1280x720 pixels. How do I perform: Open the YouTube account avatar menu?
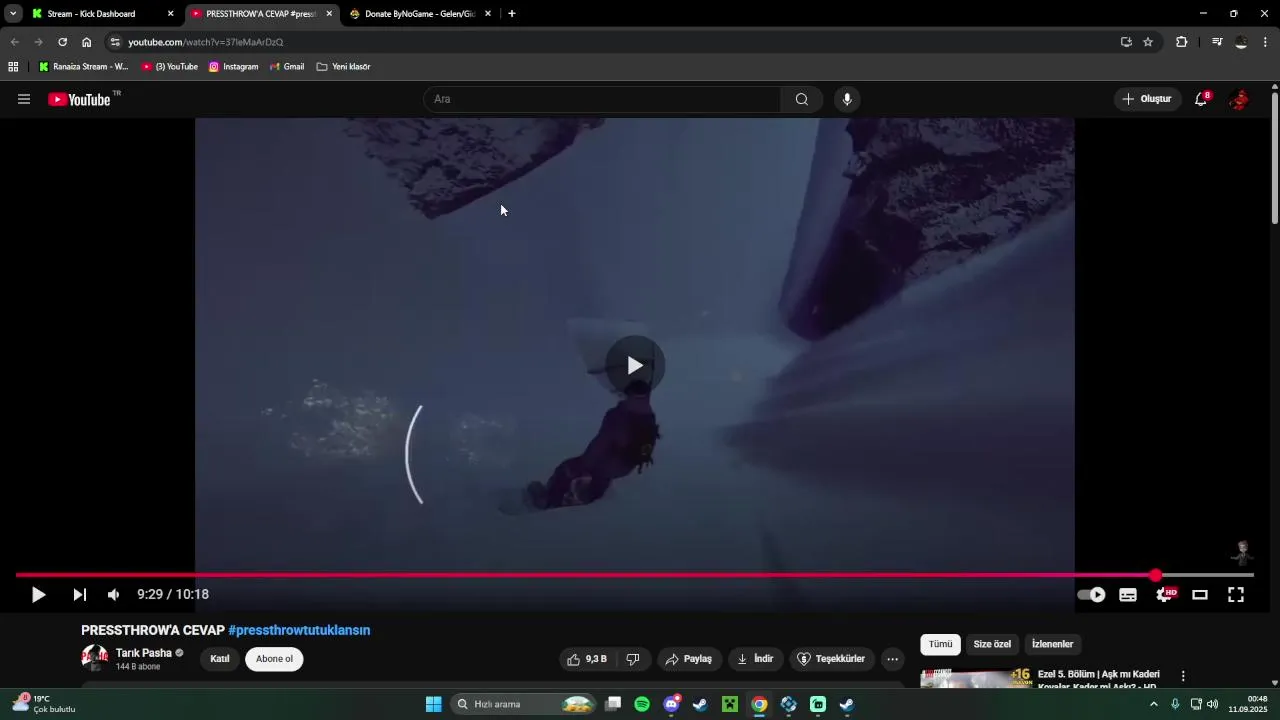[x=1239, y=99]
